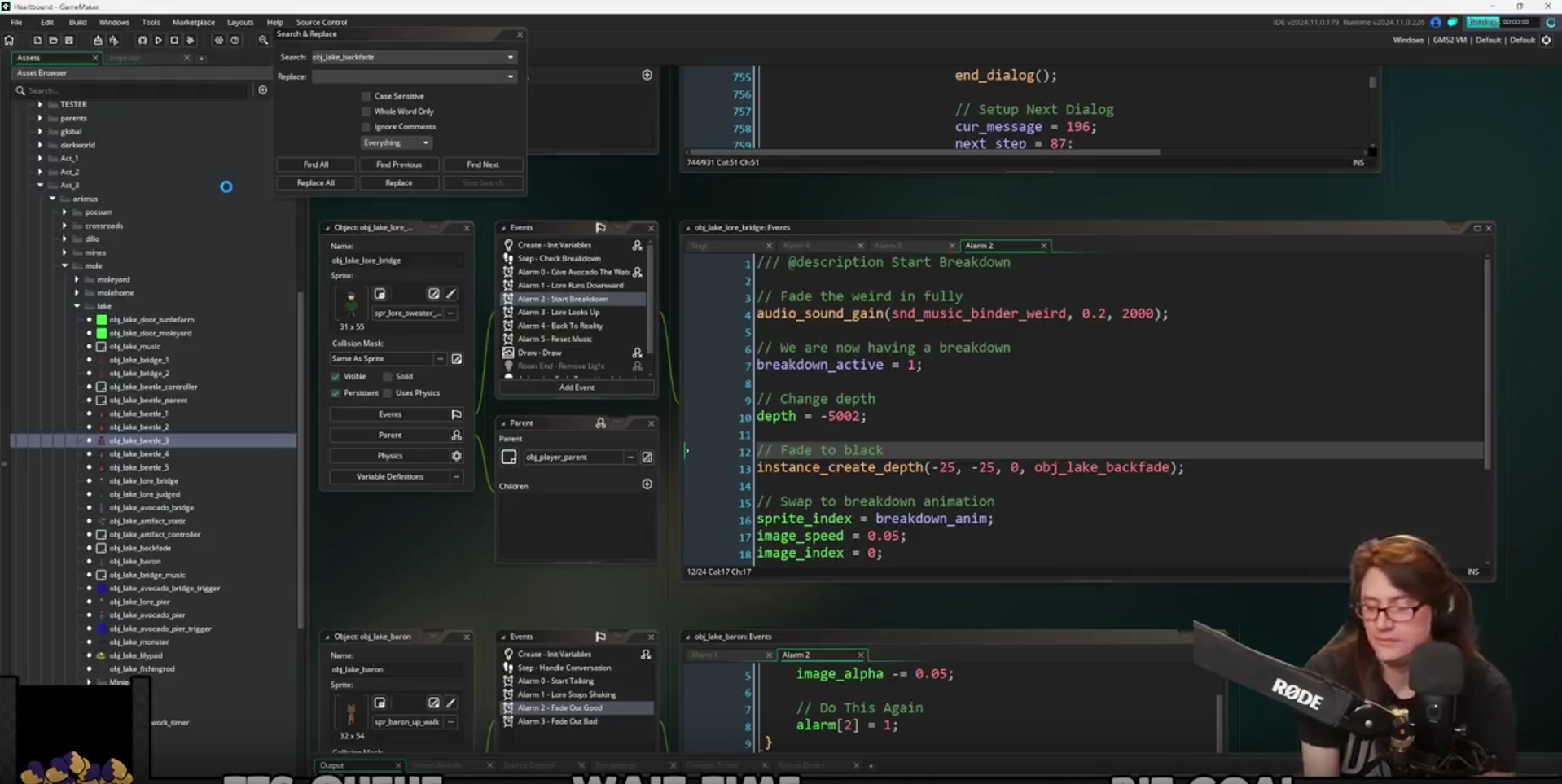Open Game Options gear toolbar icon

(x=218, y=40)
